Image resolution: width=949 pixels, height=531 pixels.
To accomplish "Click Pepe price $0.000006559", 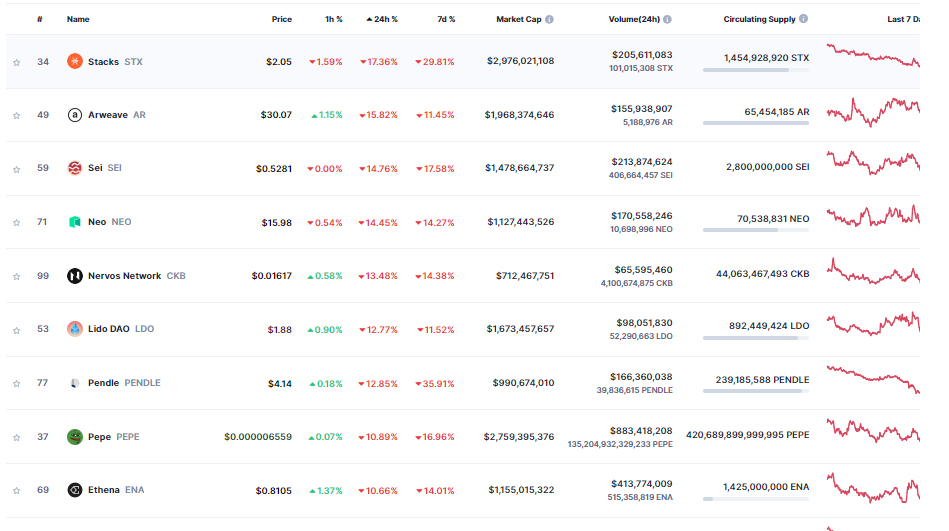I will [258, 437].
